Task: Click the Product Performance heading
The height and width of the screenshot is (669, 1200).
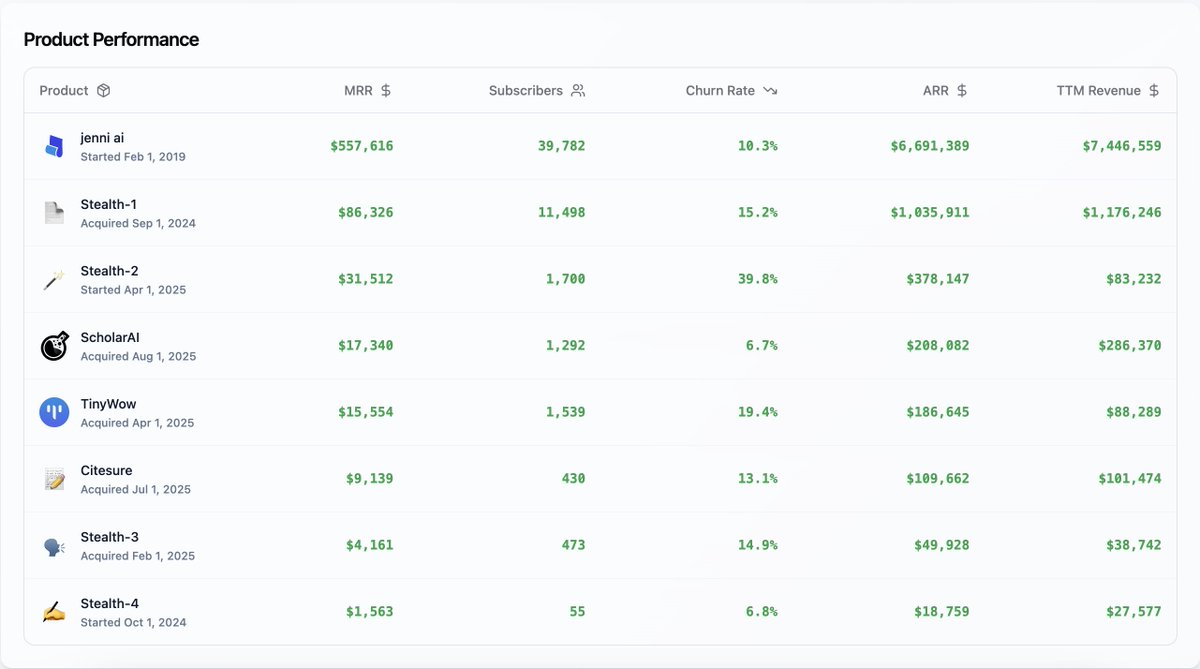Action: pos(111,40)
